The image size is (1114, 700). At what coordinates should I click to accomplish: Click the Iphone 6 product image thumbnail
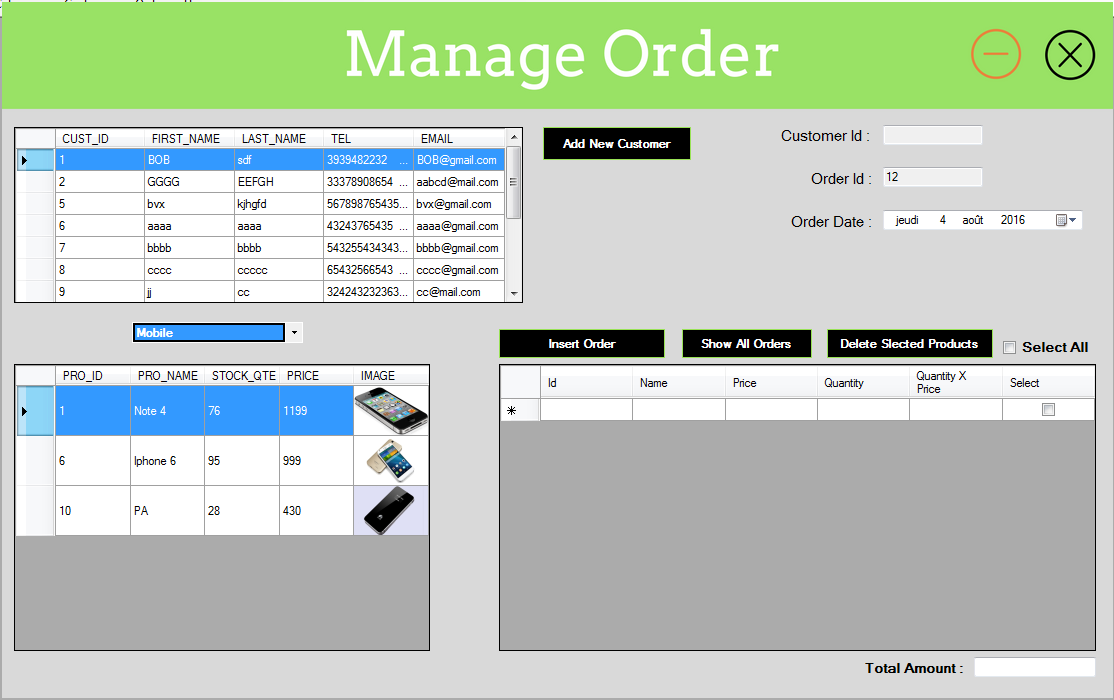(391, 460)
